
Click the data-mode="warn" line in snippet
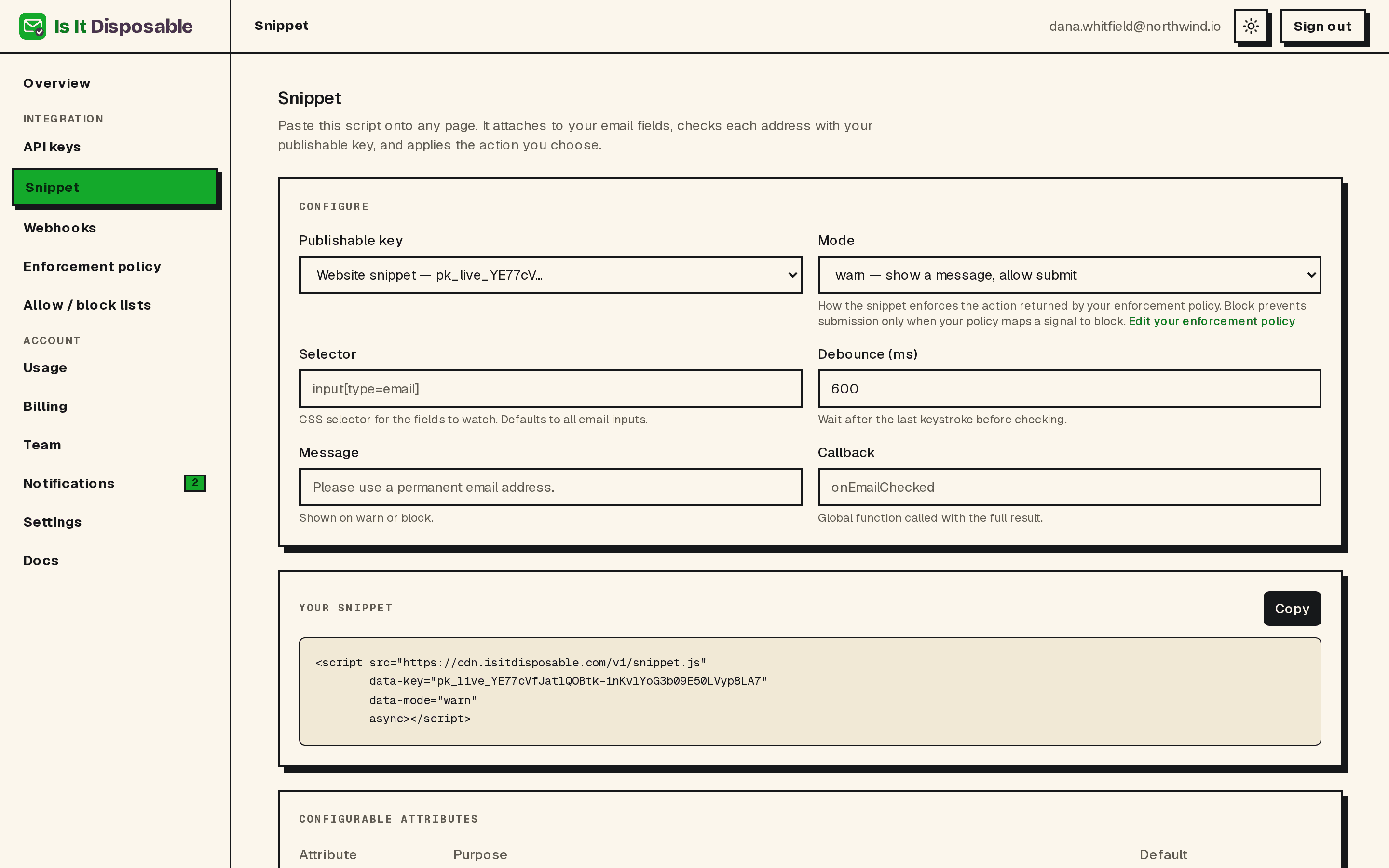[x=423, y=700]
